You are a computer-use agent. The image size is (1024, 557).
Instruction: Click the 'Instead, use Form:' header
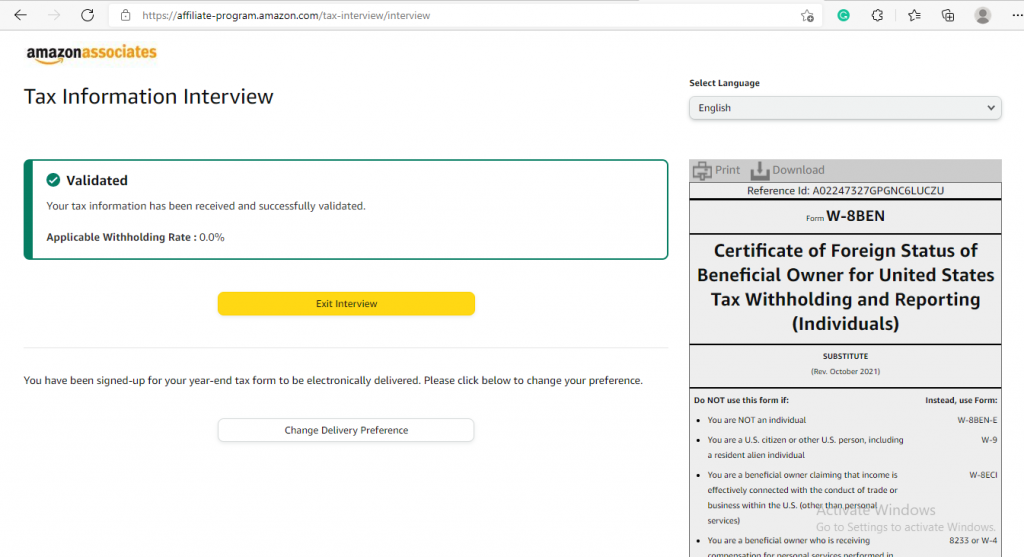pyautogui.click(x=961, y=400)
